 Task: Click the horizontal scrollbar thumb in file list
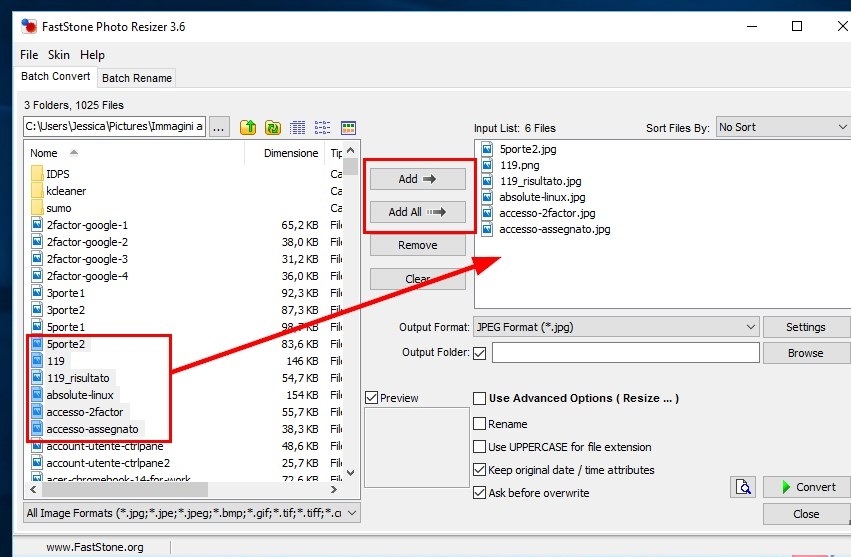[124, 489]
